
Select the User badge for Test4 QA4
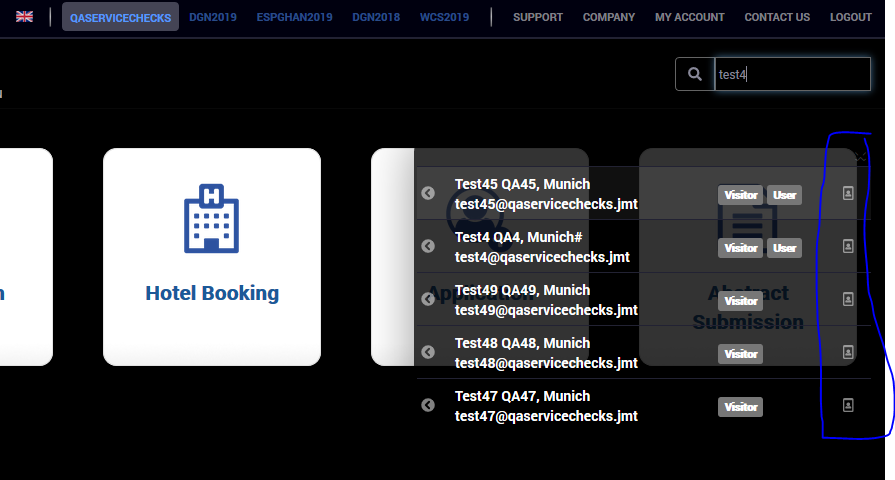(785, 247)
